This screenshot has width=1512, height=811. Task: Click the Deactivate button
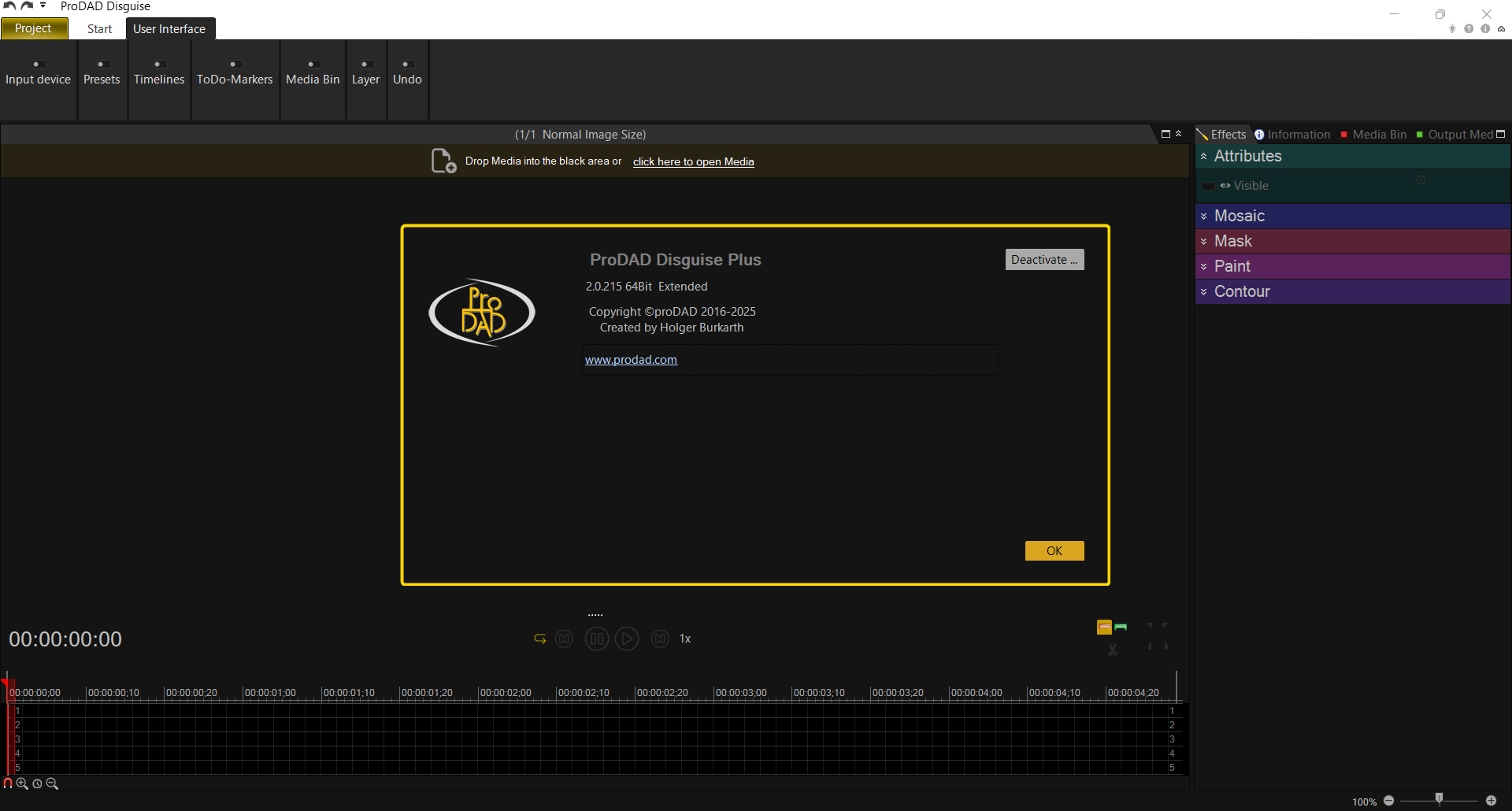coord(1044,260)
